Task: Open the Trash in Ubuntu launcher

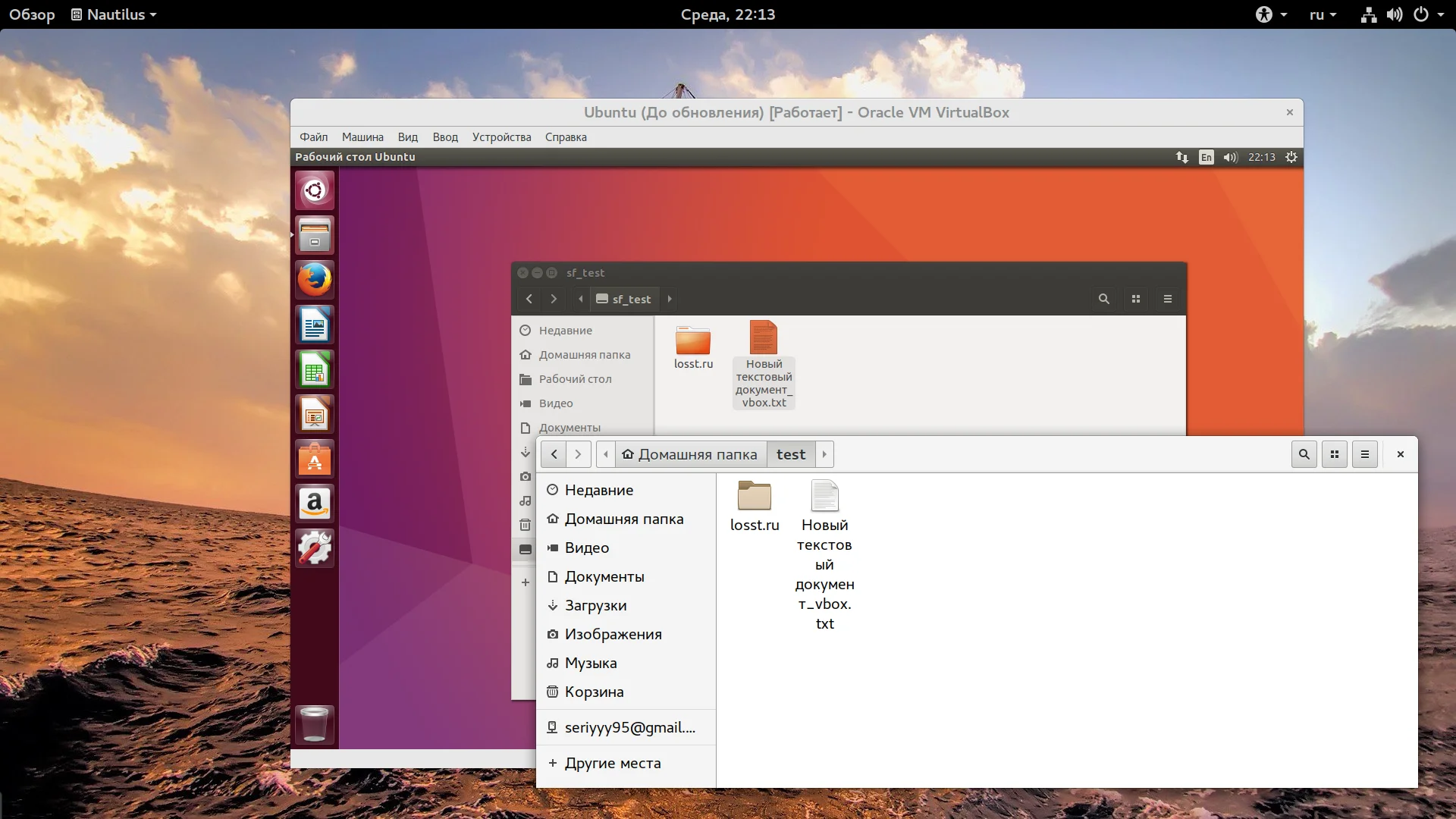Action: pos(314,723)
